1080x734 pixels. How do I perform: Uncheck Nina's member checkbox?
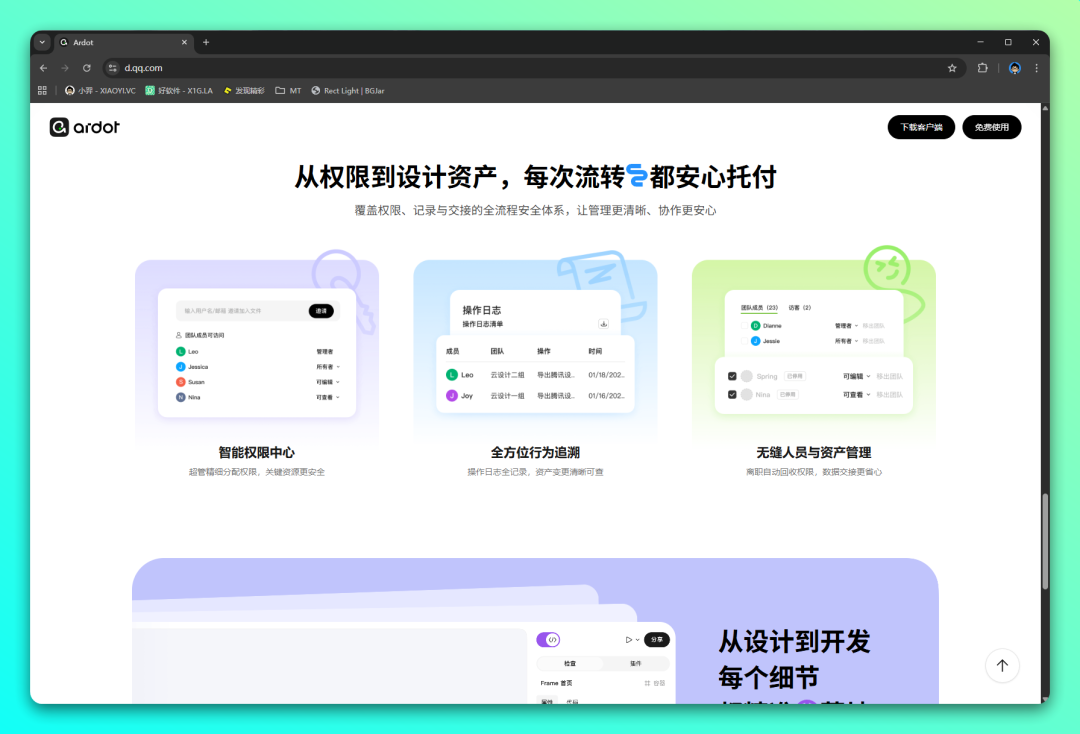[x=732, y=395]
